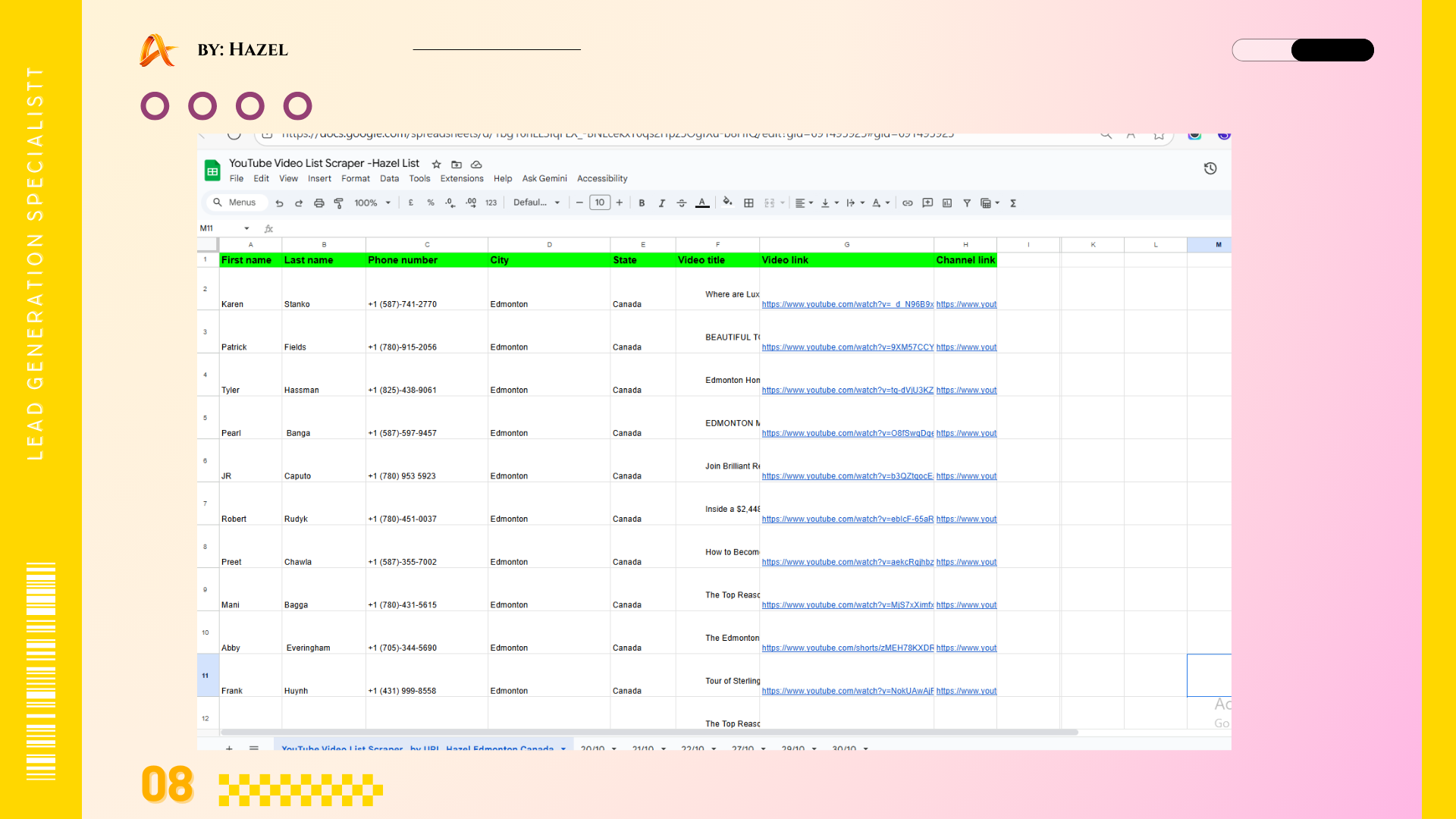This screenshot has width=1456, height=819.
Task: Toggle italic formatting
Action: pos(661,203)
